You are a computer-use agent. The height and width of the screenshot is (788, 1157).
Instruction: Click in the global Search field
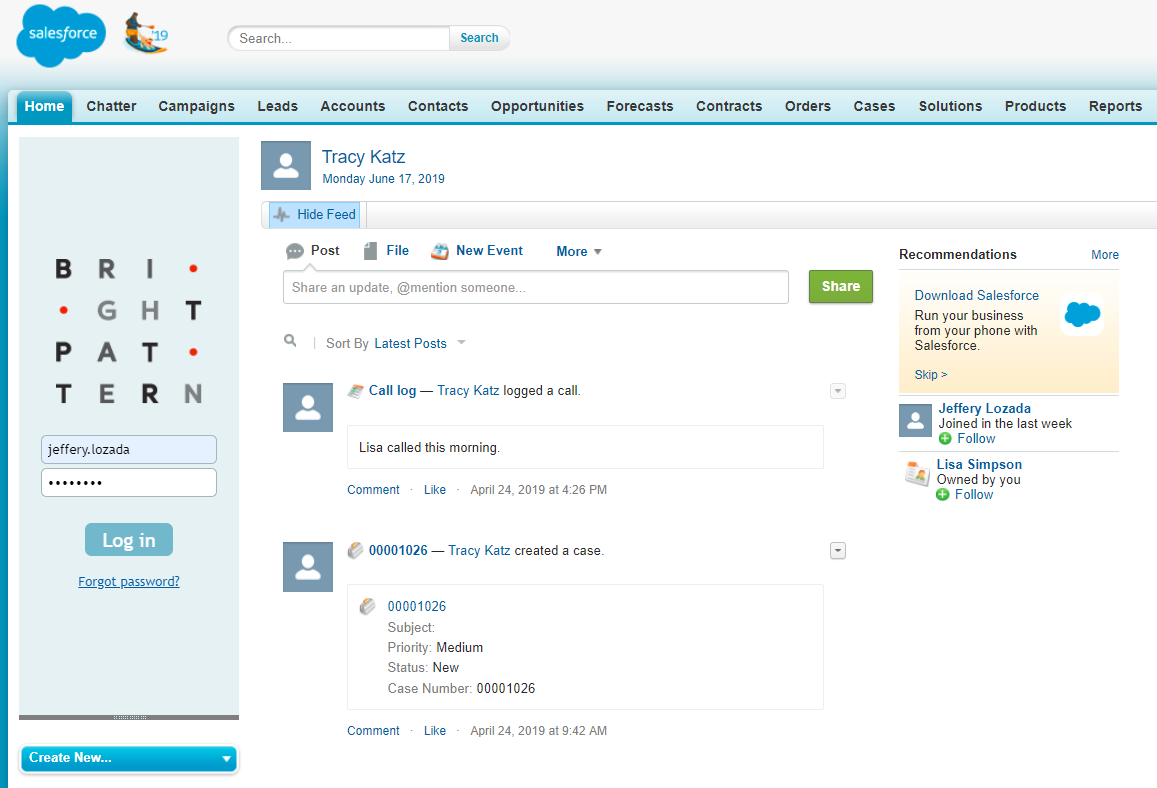click(x=339, y=38)
